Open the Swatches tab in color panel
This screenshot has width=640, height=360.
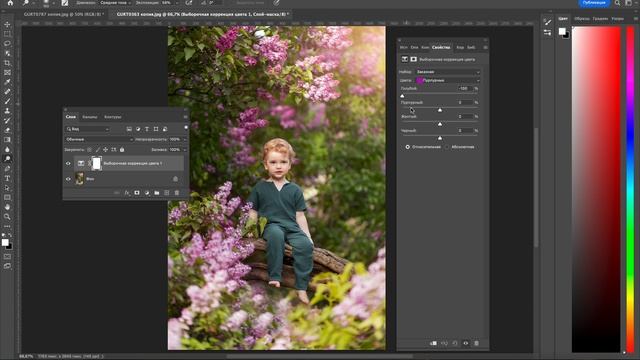[582, 18]
